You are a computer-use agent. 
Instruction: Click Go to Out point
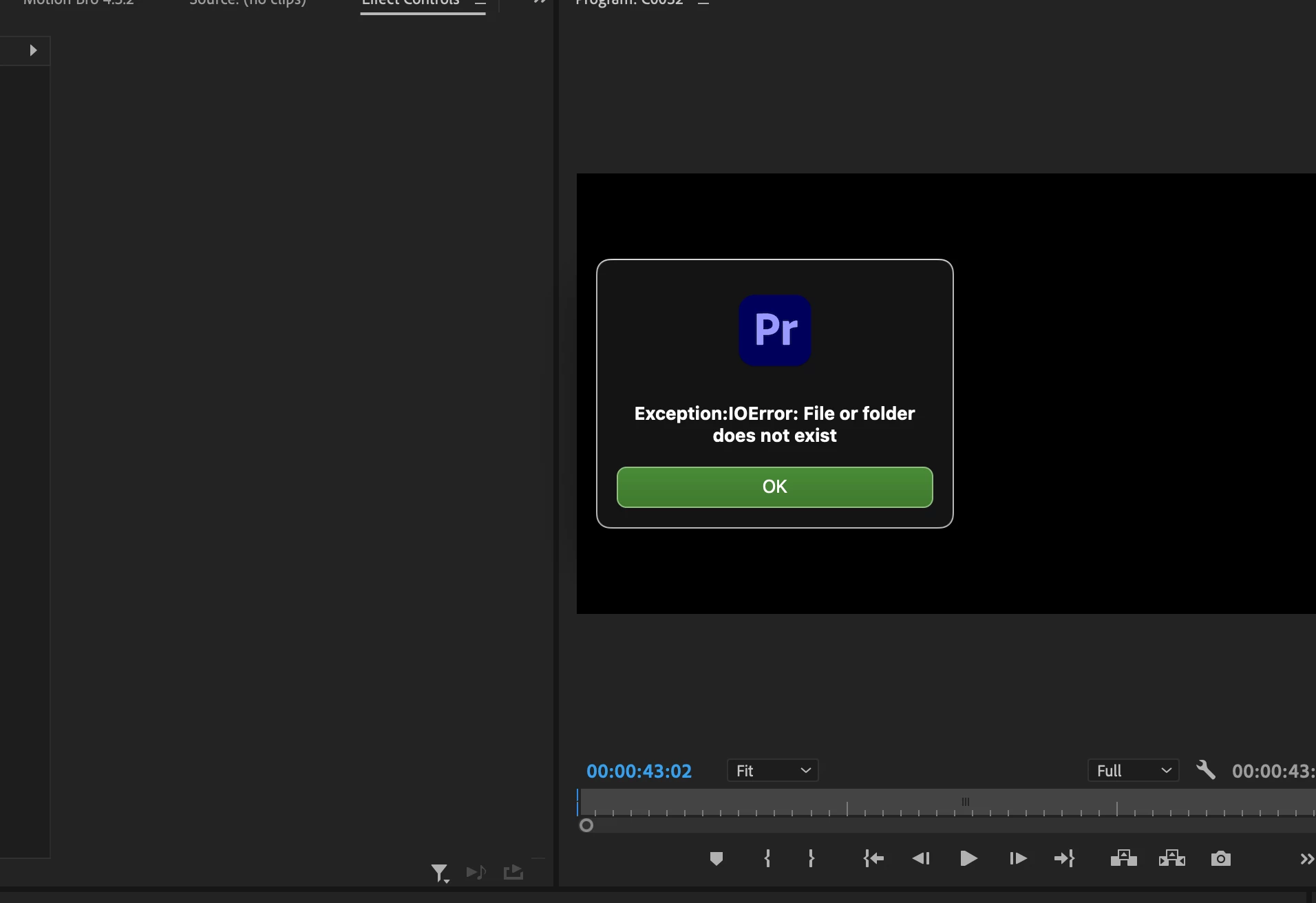1064,858
